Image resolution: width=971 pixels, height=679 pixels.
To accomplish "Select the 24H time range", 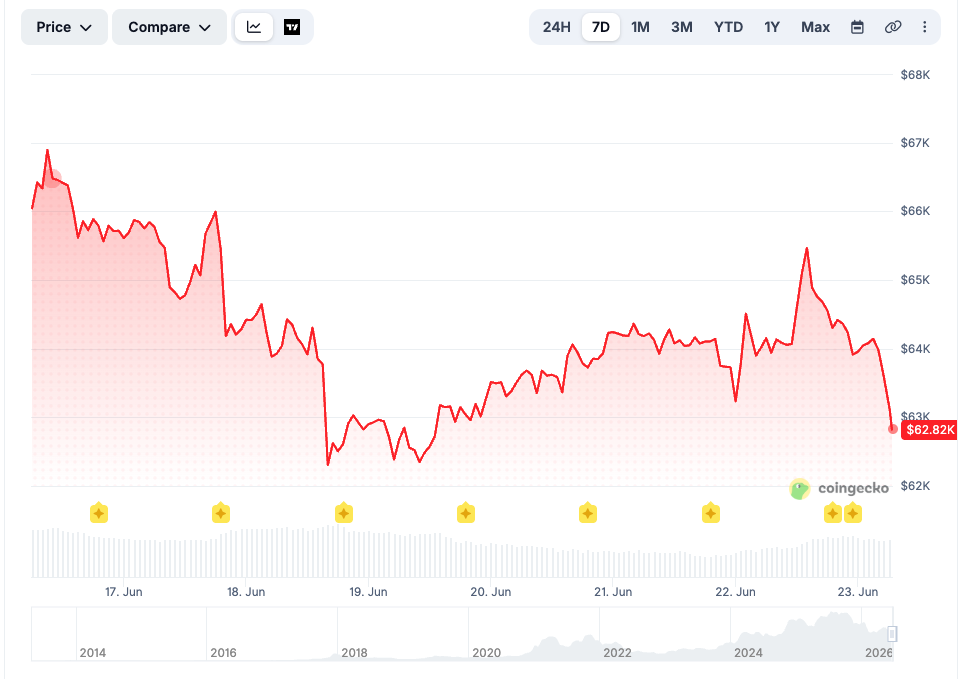I will [x=556, y=27].
